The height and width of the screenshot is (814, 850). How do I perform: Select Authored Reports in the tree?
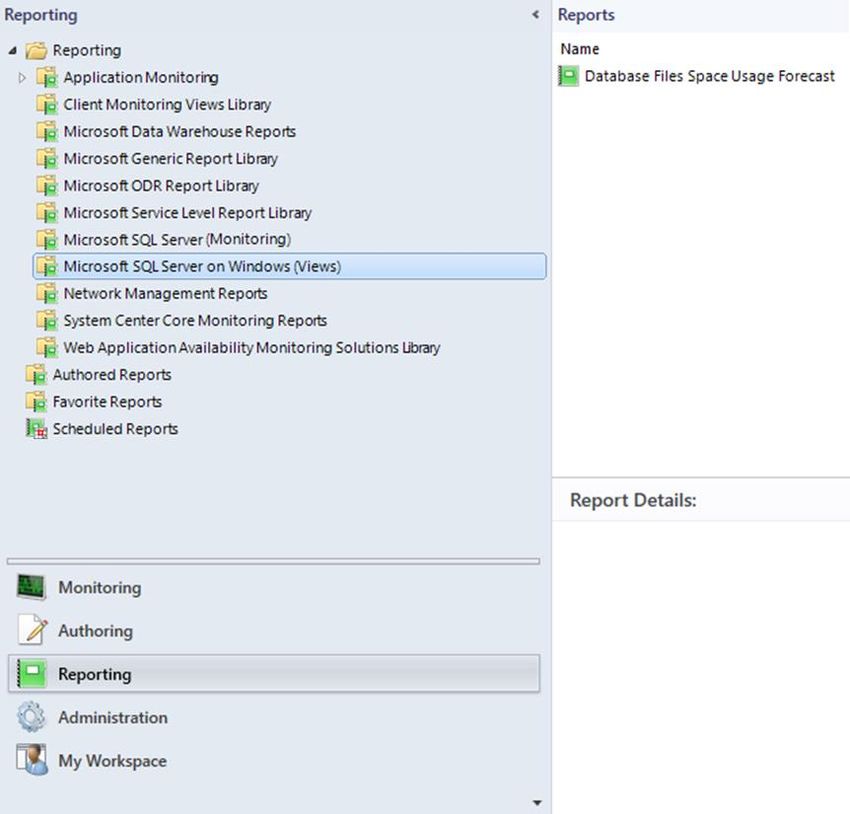pos(112,375)
